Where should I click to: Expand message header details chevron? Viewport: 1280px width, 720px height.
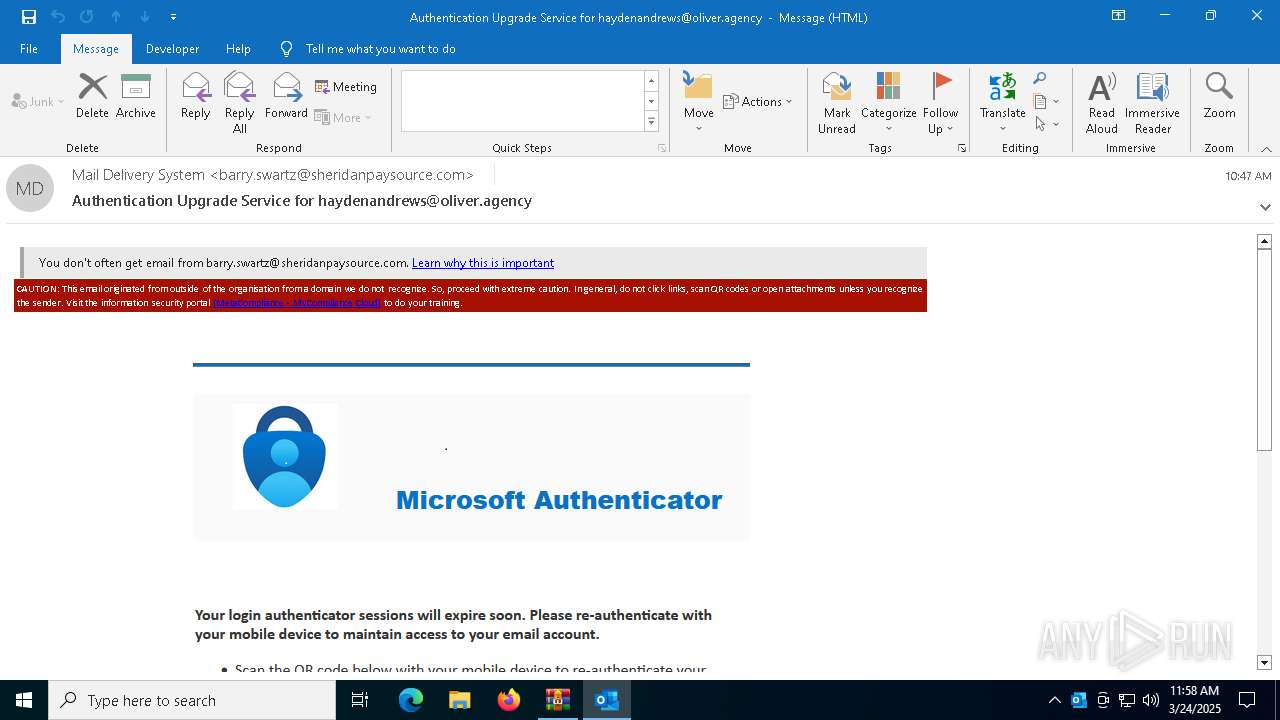pos(1265,207)
